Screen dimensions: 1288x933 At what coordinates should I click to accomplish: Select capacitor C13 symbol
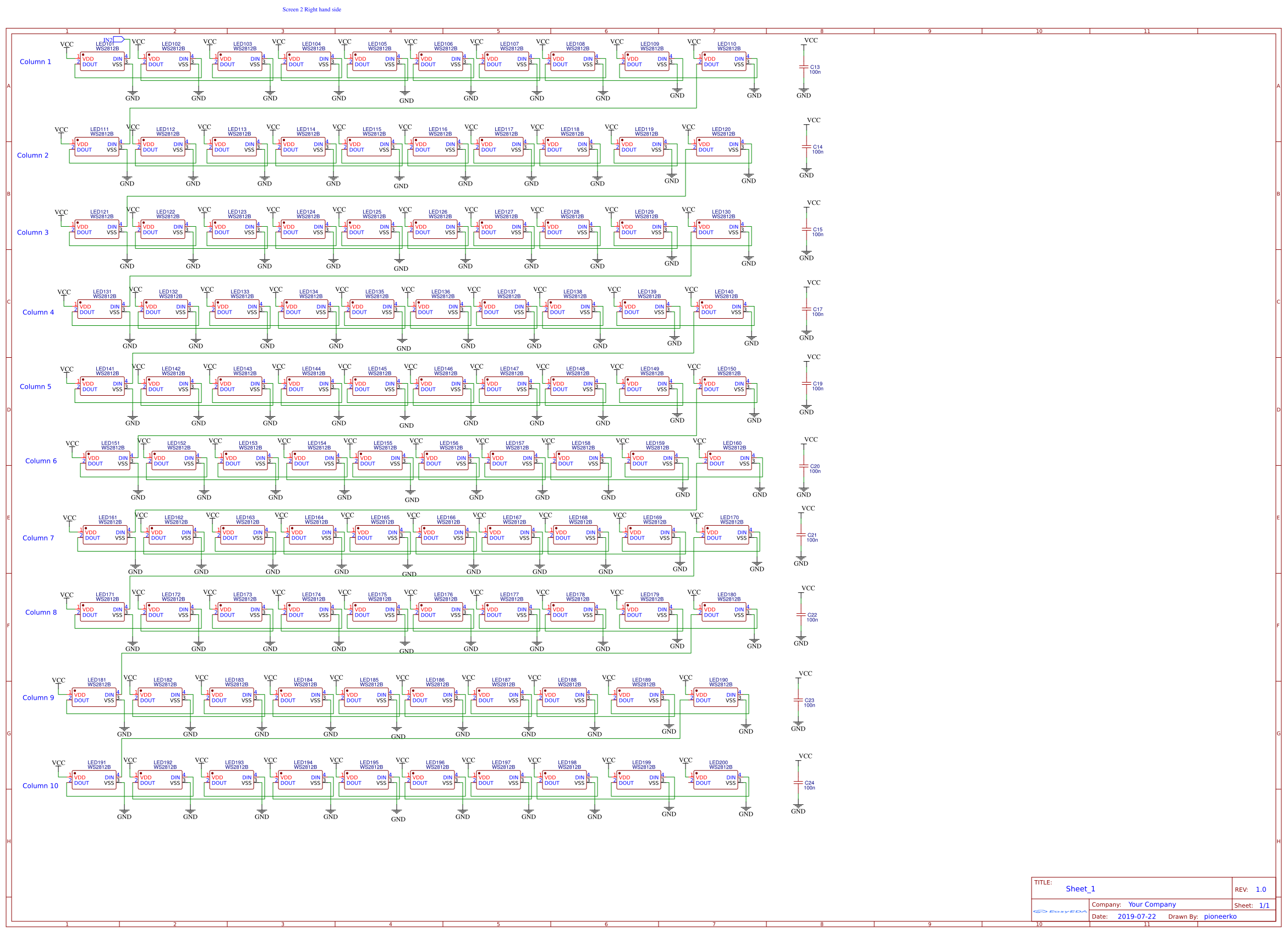[804, 67]
